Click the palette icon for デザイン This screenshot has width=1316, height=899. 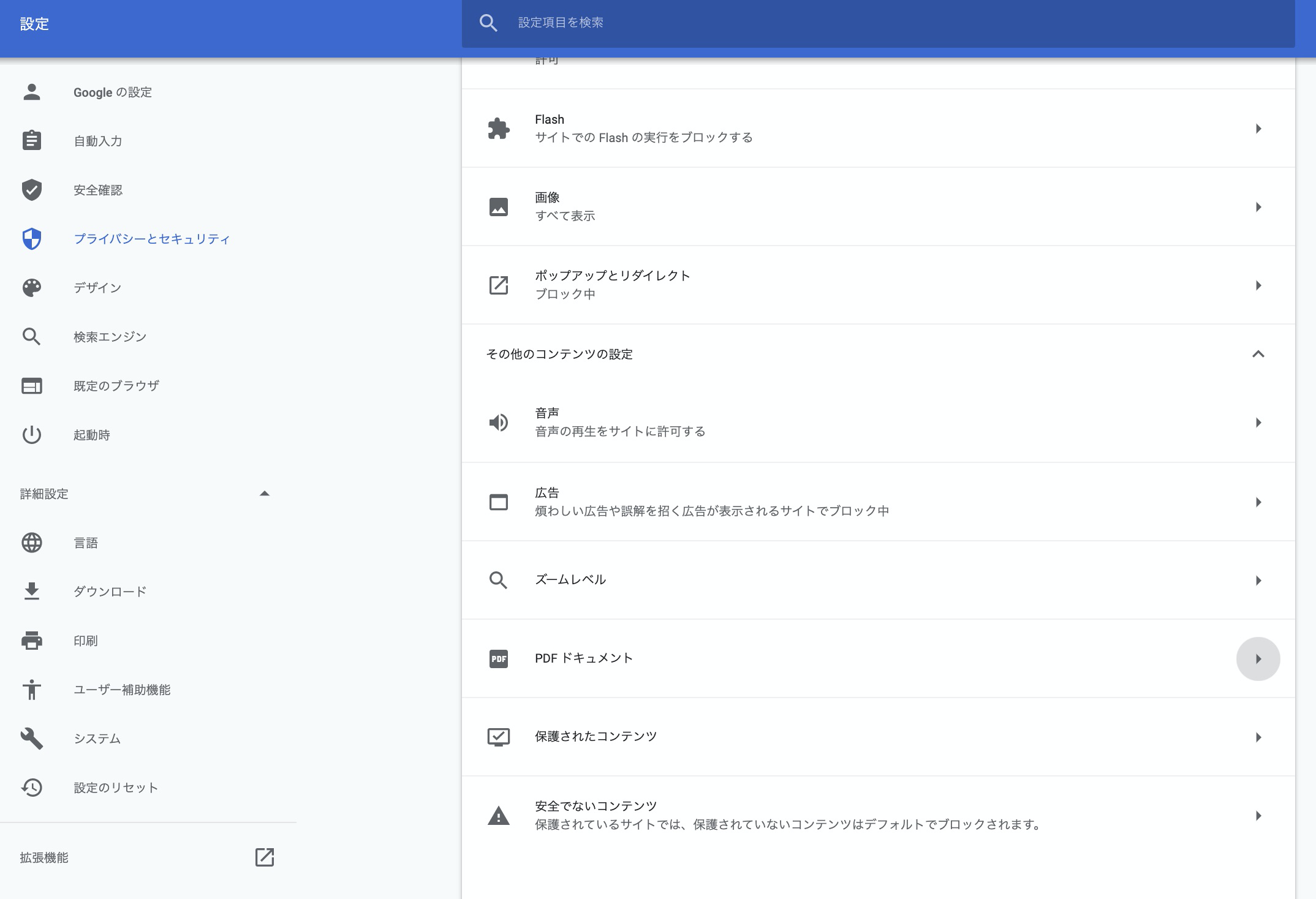click(x=32, y=288)
